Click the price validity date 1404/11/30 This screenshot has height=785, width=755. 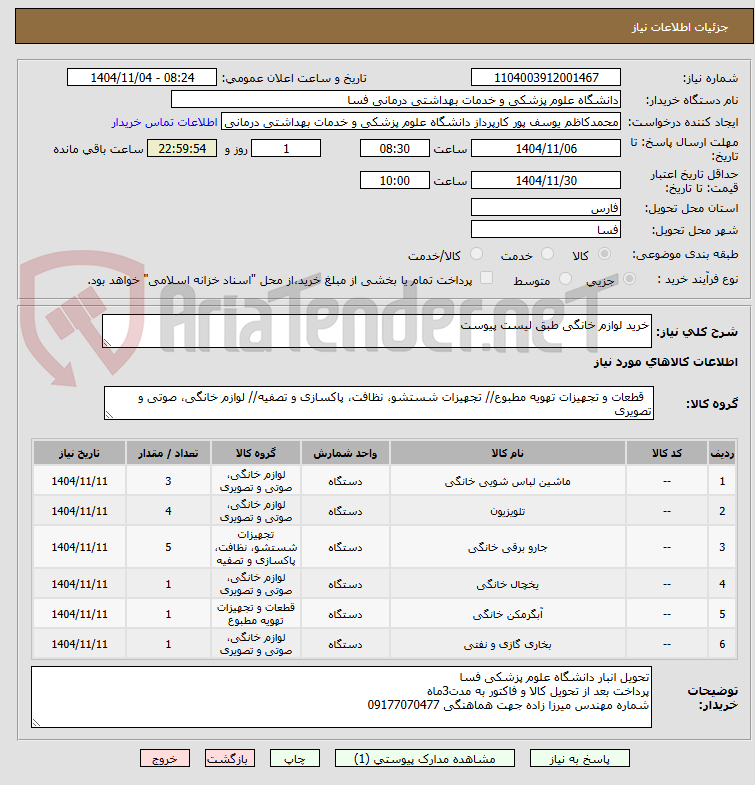click(546, 181)
